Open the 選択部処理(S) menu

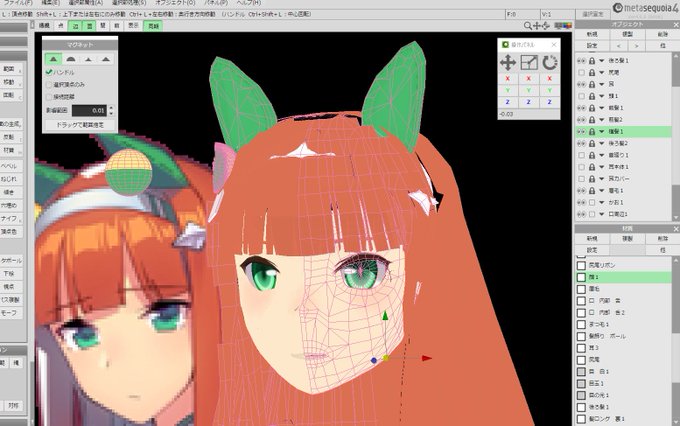129,3
